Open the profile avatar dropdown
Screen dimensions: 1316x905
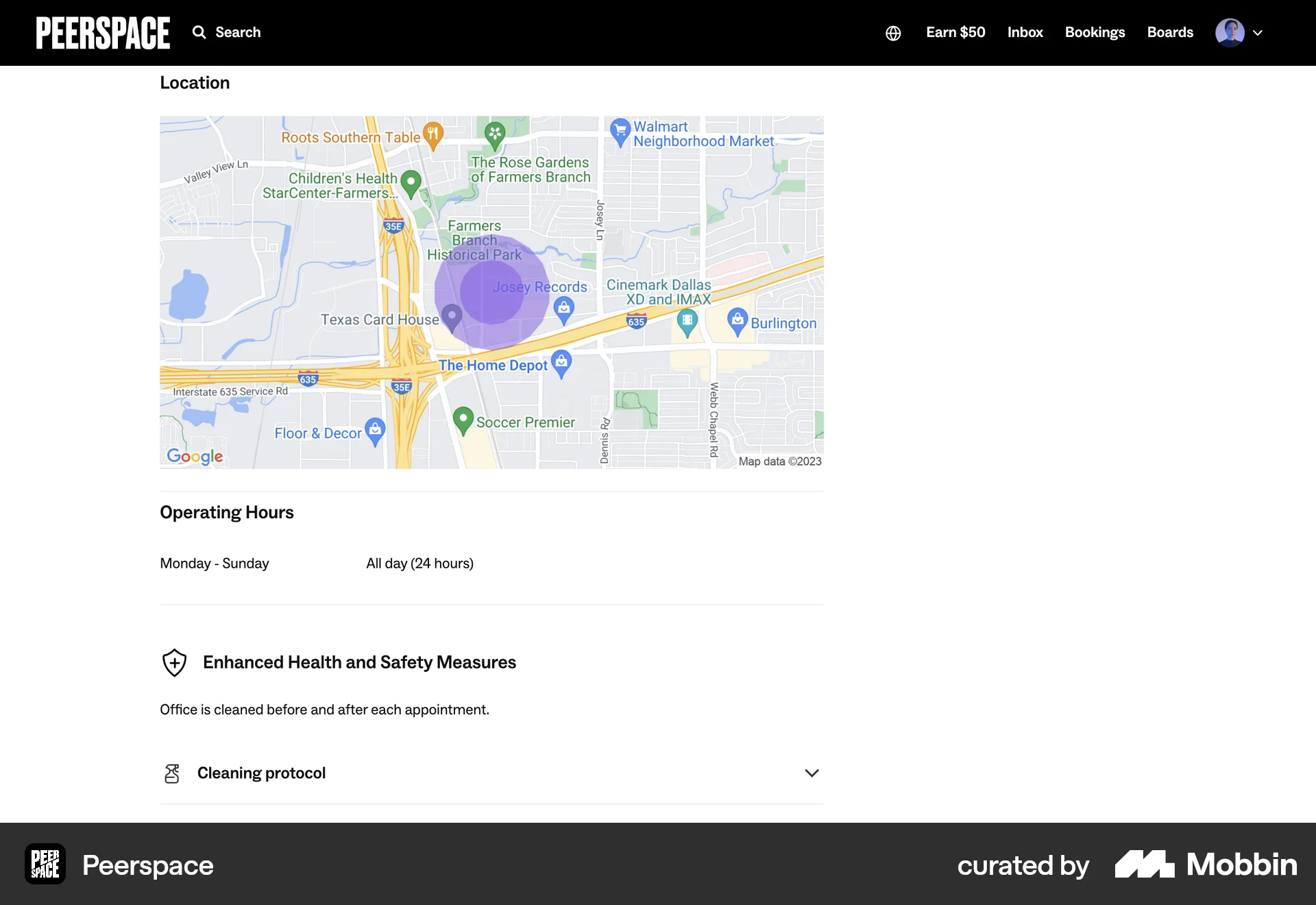pyautogui.click(x=1231, y=32)
